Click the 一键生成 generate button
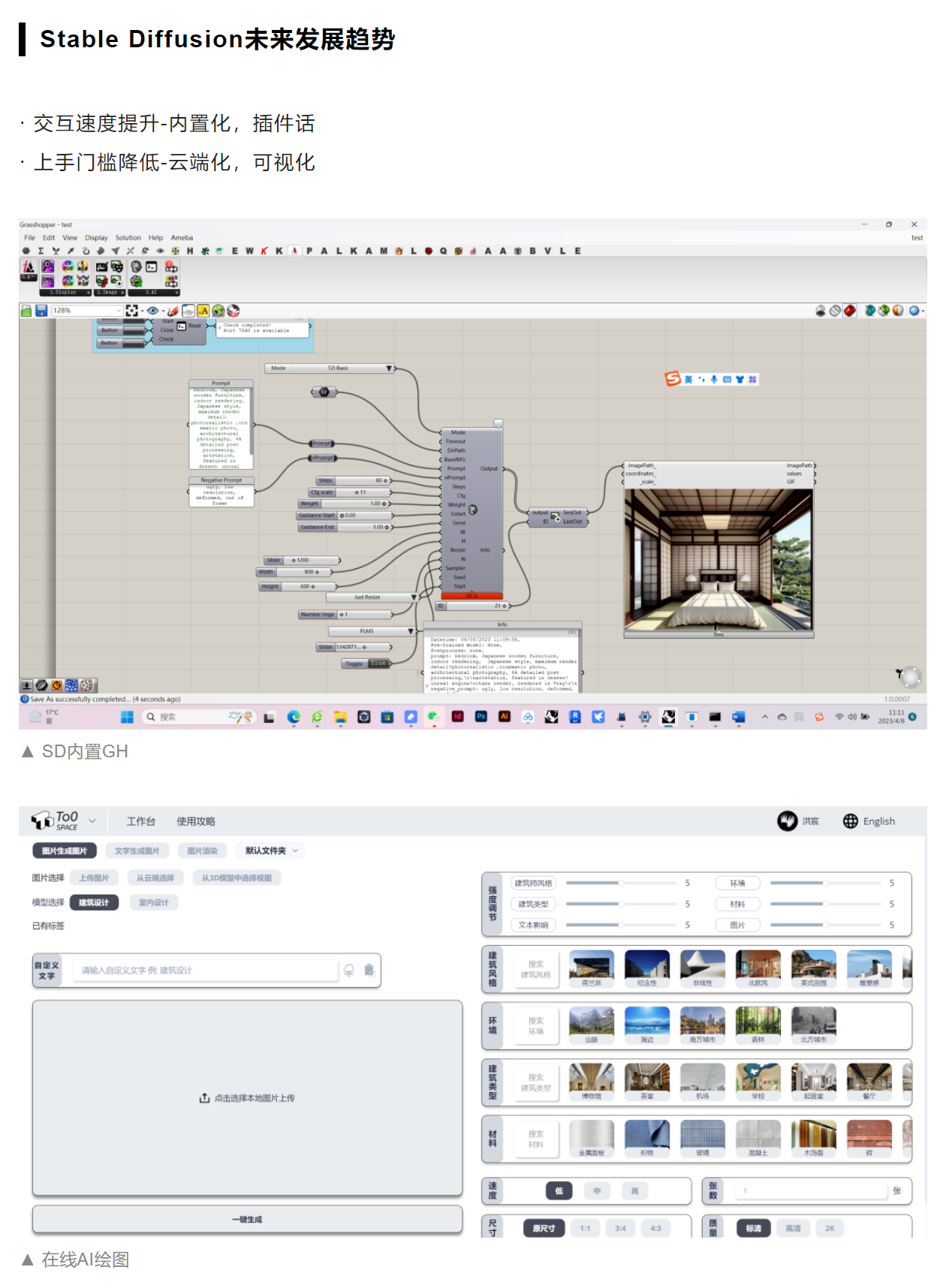 [x=247, y=1219]
